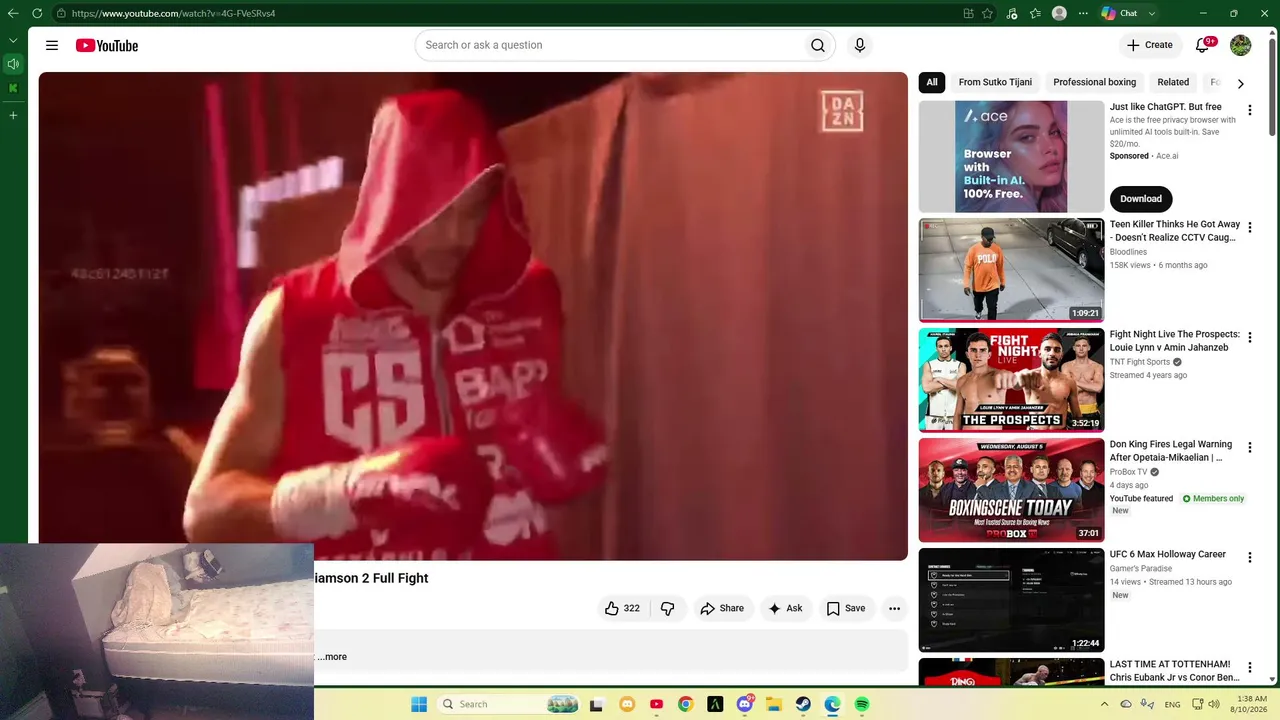Expand the vertical tabs chevron

(13, 40)
